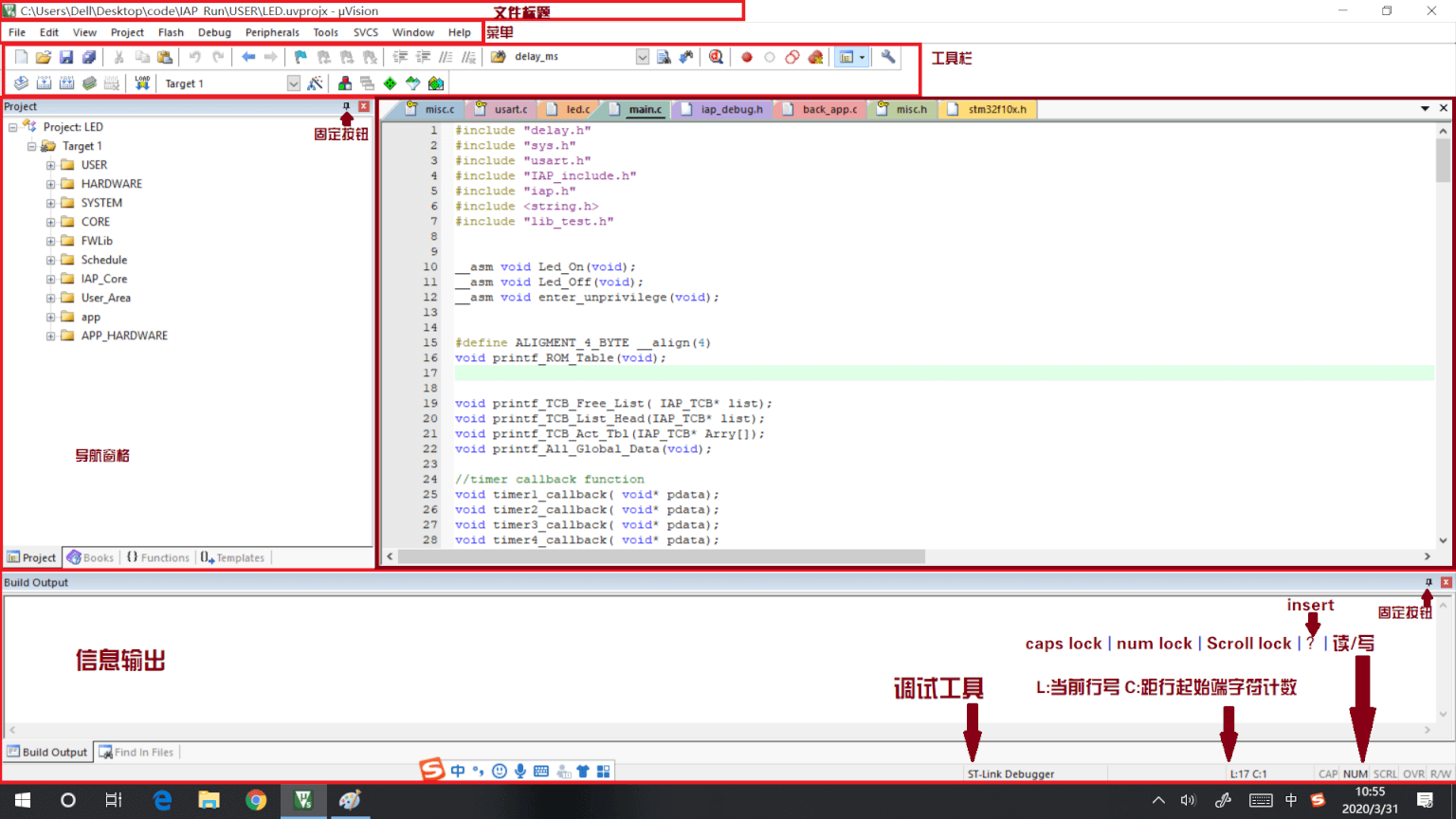Image resolution: width=1456 pixels, height=819 pixels.
Task: Open Configuration with the wrench icon
Action: [x=888, y=57]
